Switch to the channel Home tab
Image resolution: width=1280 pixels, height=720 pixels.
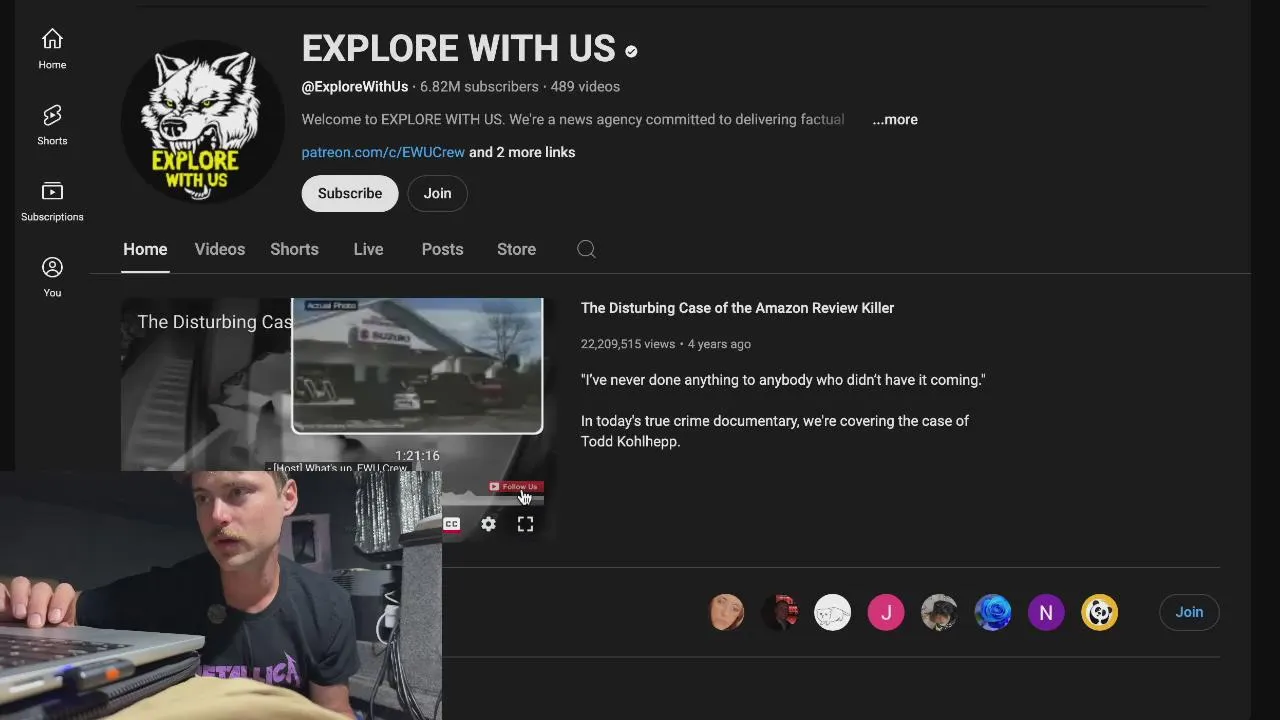(145, 249)
